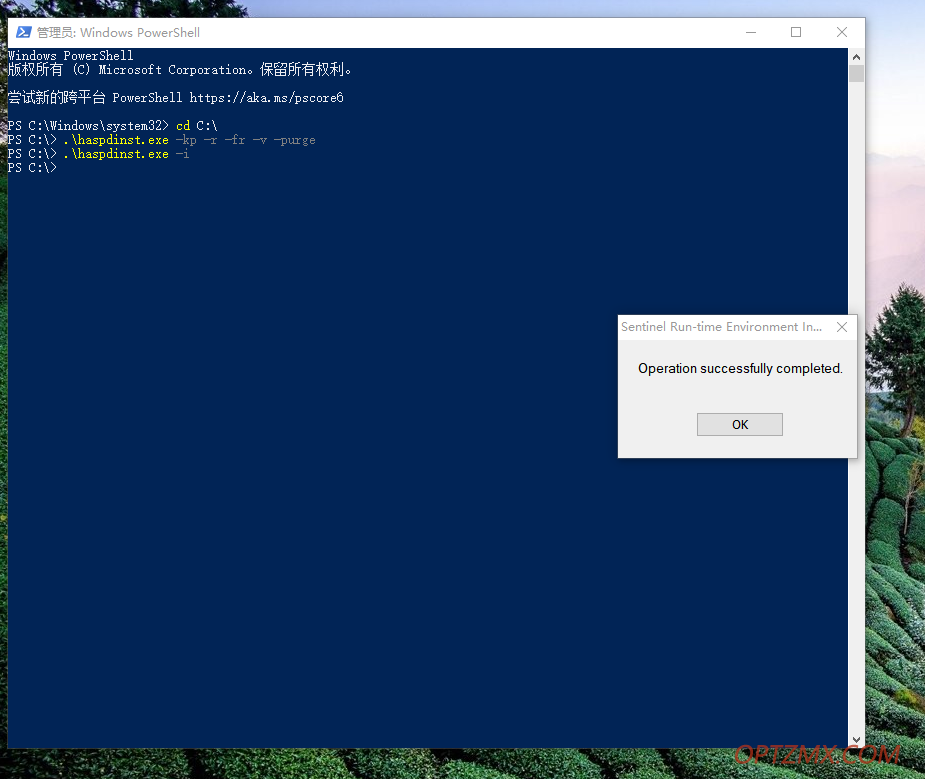Click the PowerShell window title text
This screenshot has width=925, height=779.
[x=118, y=32]
